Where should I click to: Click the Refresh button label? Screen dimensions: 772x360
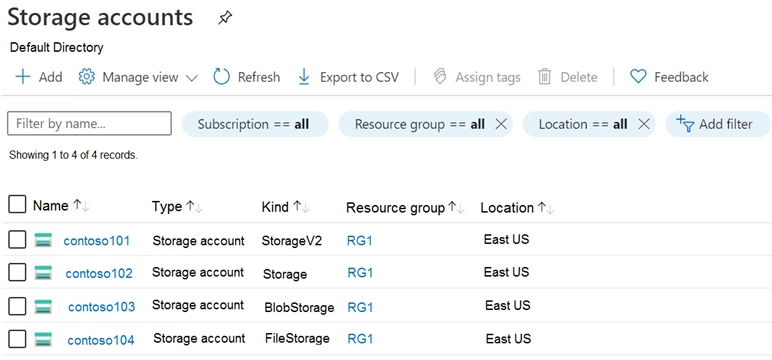(259, 77)
